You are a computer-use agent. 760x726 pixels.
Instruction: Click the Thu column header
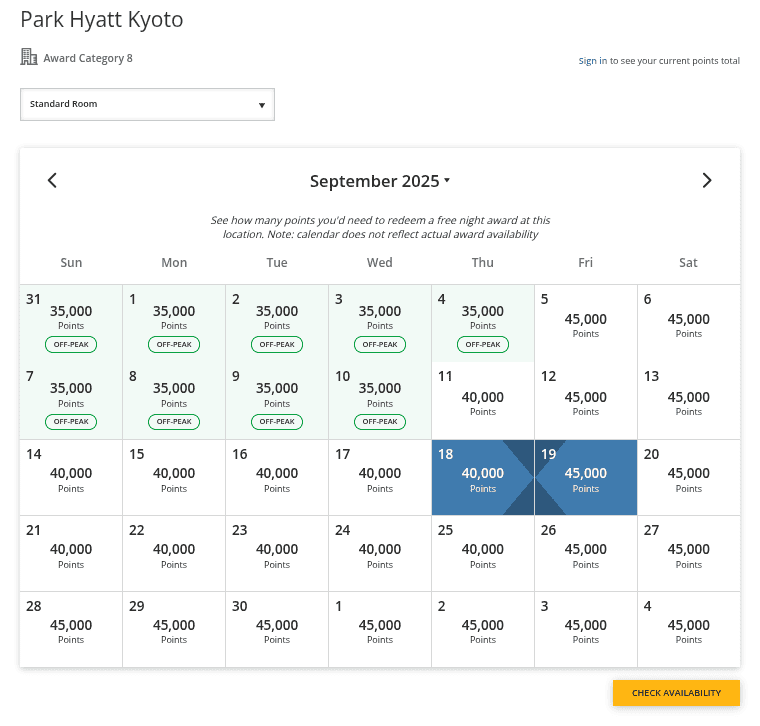483,262
